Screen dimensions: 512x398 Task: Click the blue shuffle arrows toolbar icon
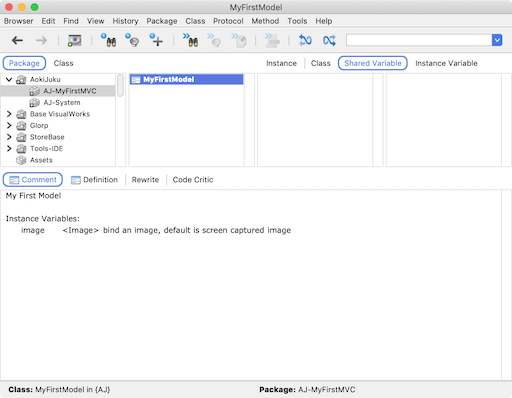click(329, 40)
